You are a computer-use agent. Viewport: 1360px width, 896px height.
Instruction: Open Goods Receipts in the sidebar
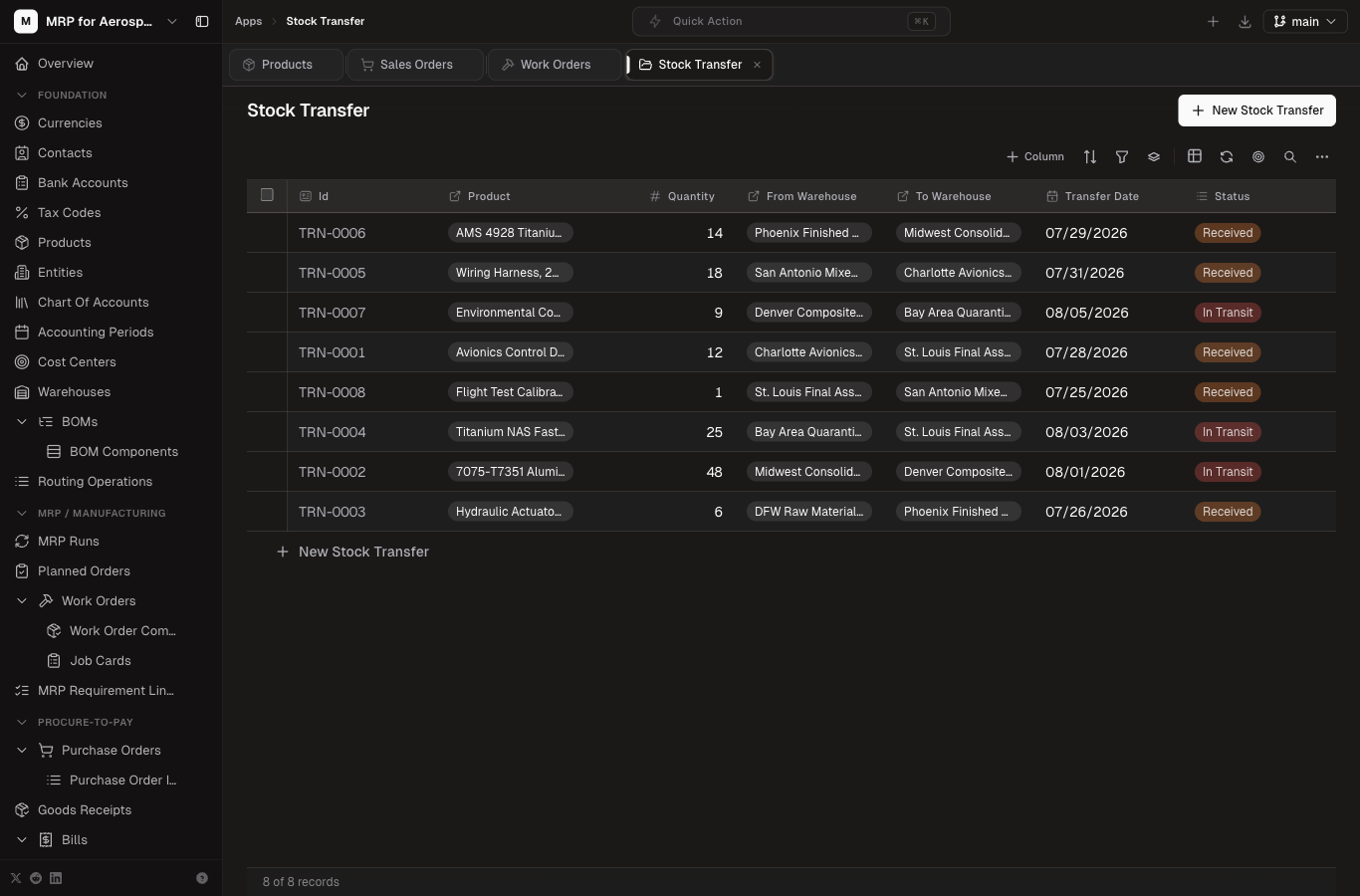click(111, 810)
